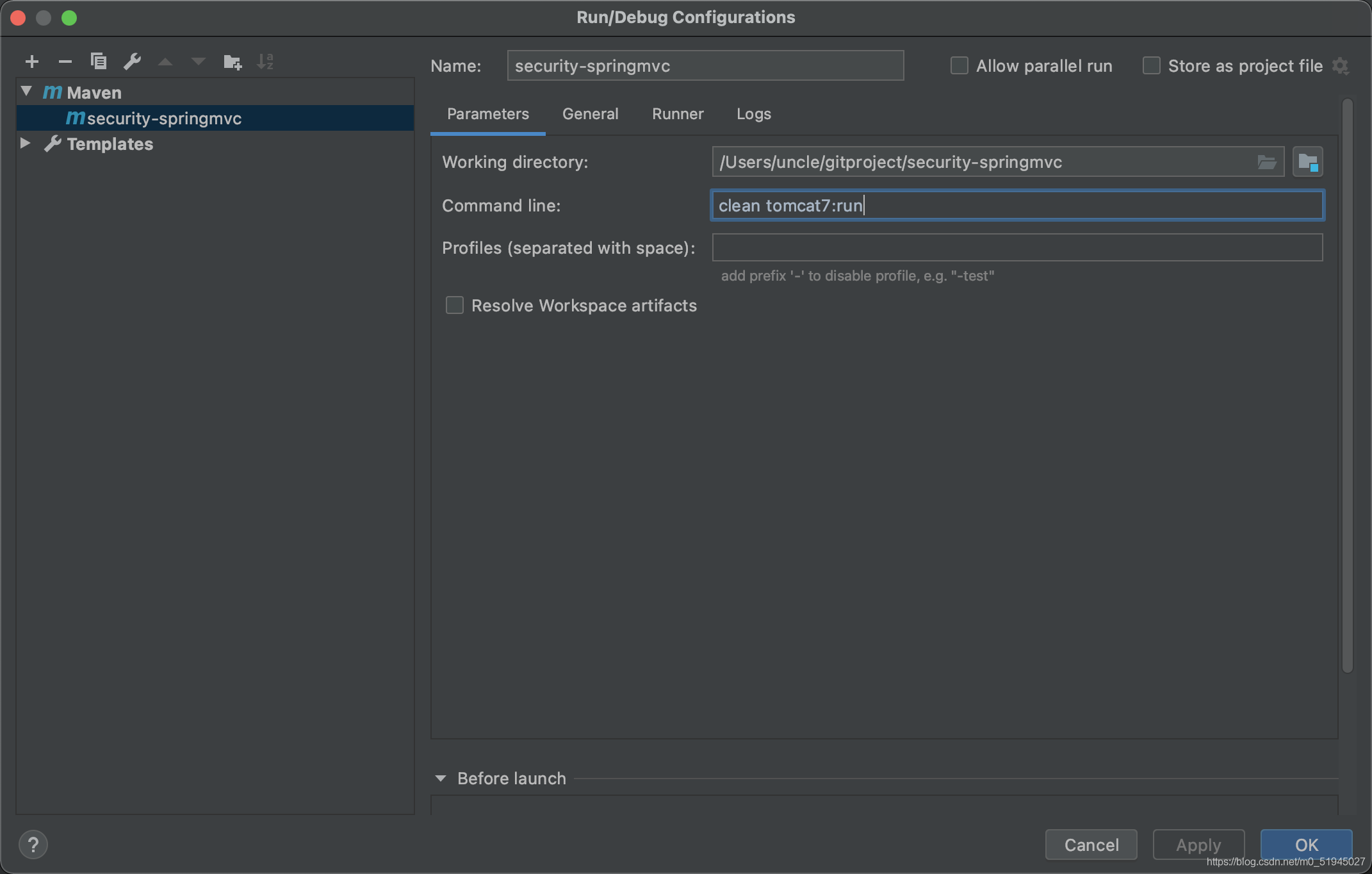Enable Store as project file checkbox
The image size is (1372, 874).
point(1151,65)
